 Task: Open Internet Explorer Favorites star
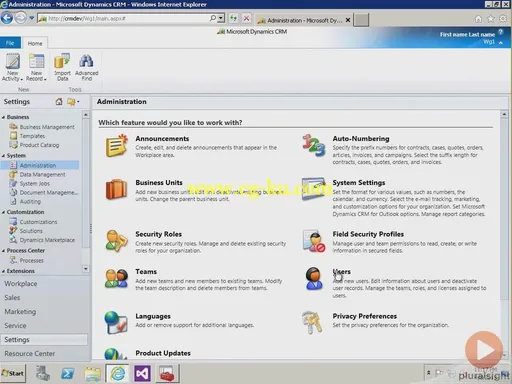[491, 19]
